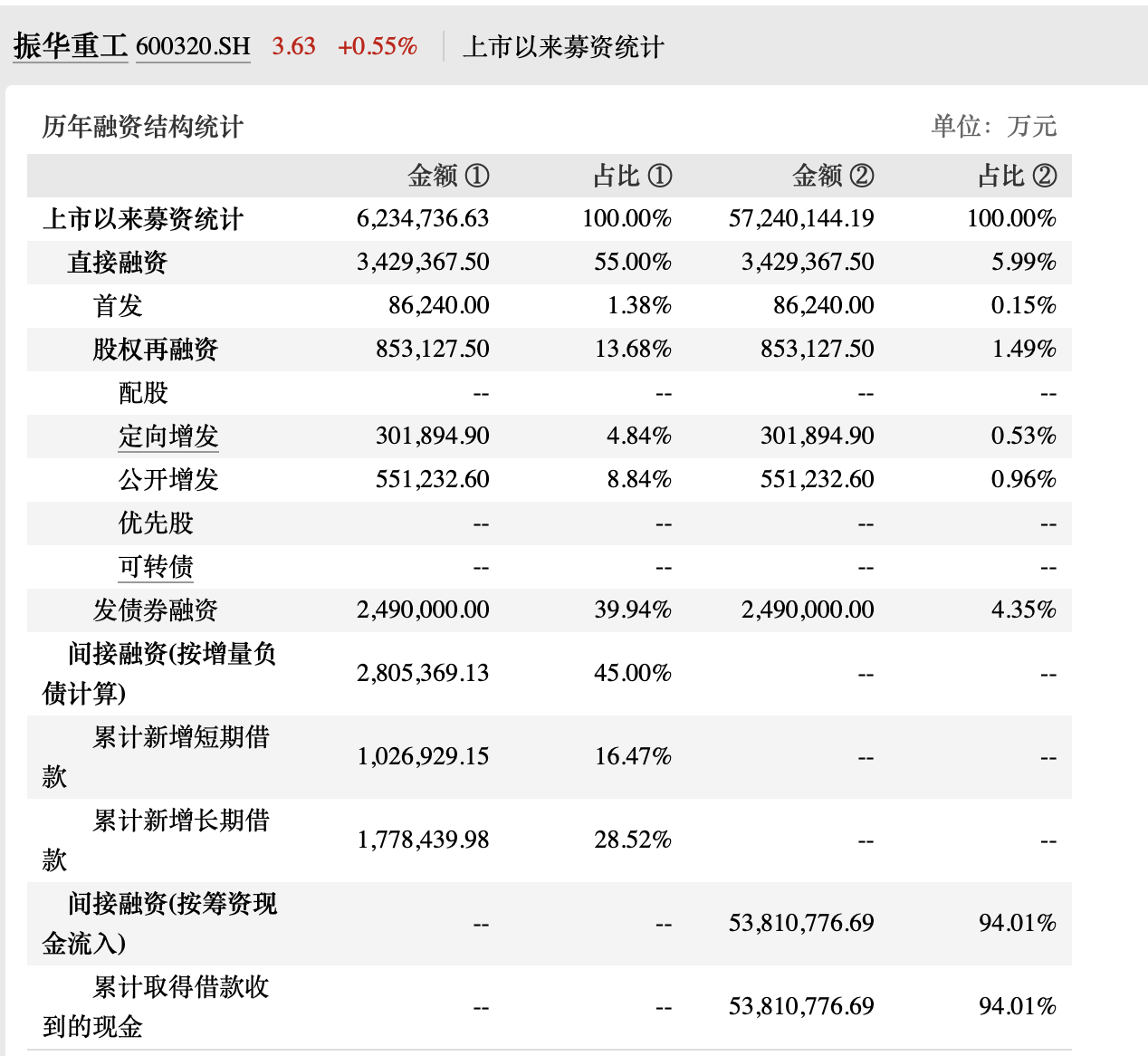Viewport: 1148px width, 1056px height.
Task: Select the 1.49% 股权再融资 share
Action: [1024, 349]
